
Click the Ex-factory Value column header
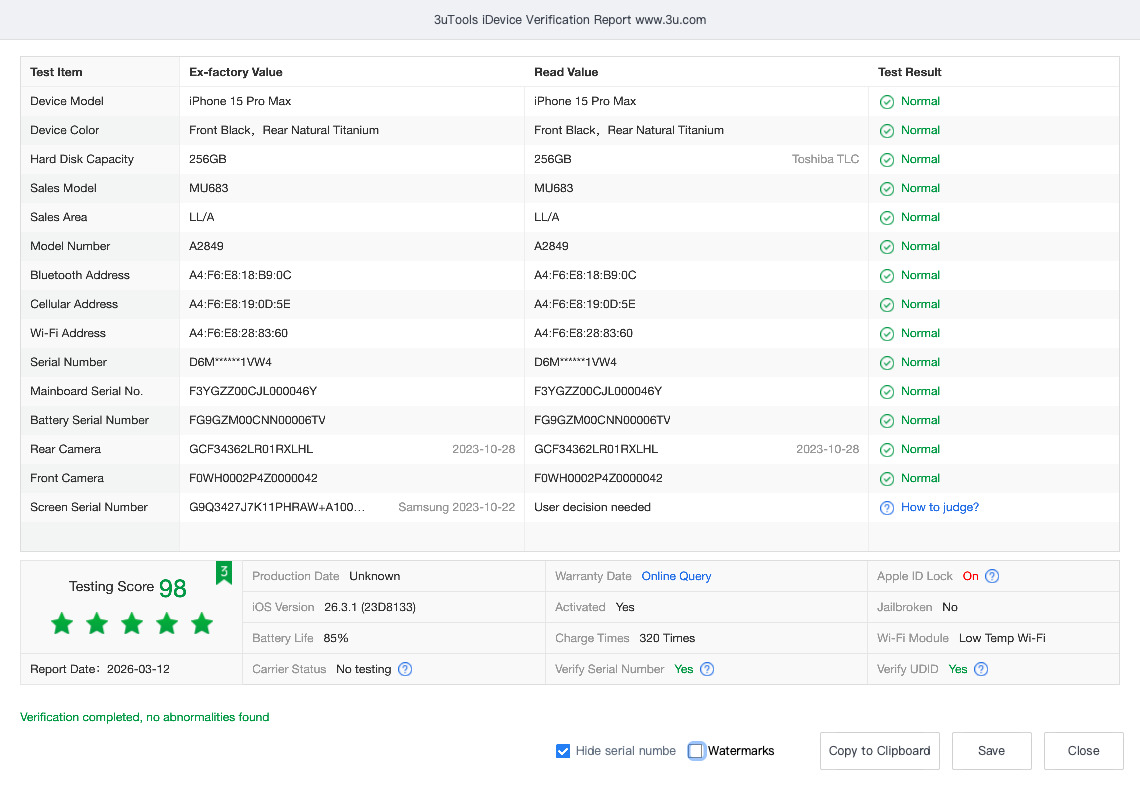236,72
